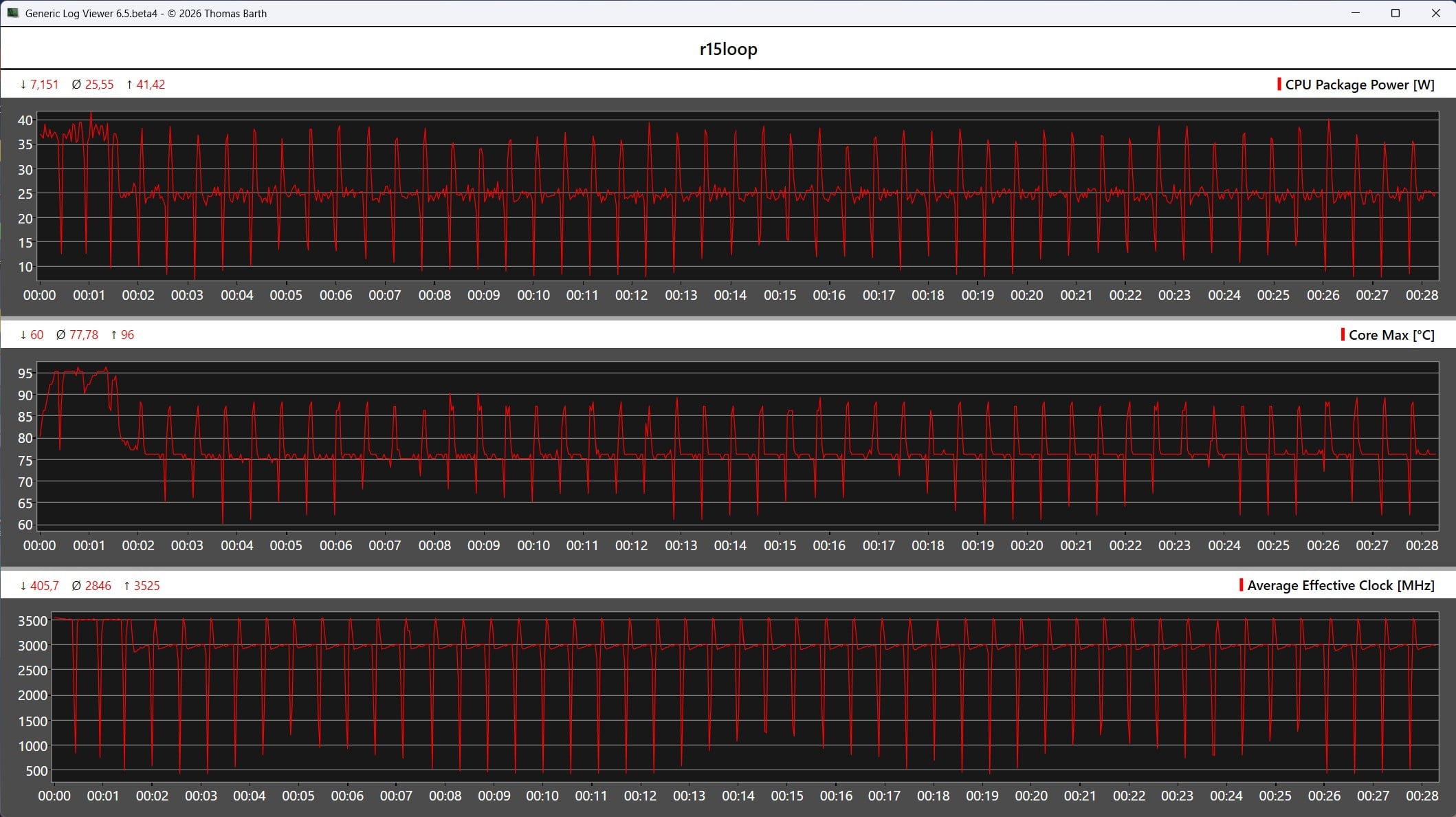Click the 00:20 marker on the clock chart

point(1031,796)
